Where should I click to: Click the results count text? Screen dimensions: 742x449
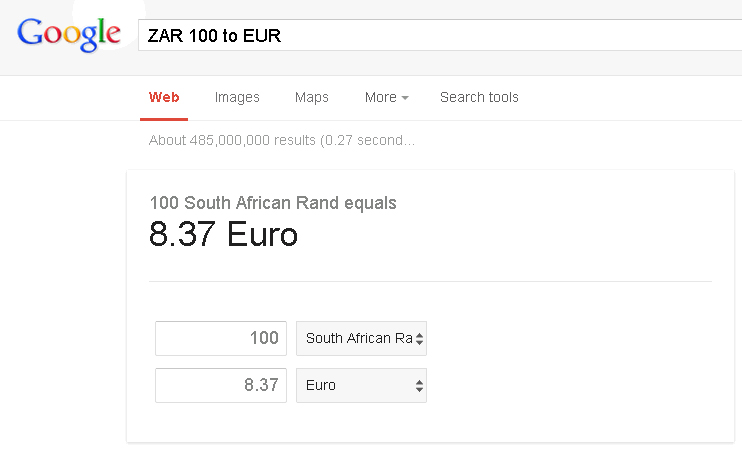pos(281,141)
